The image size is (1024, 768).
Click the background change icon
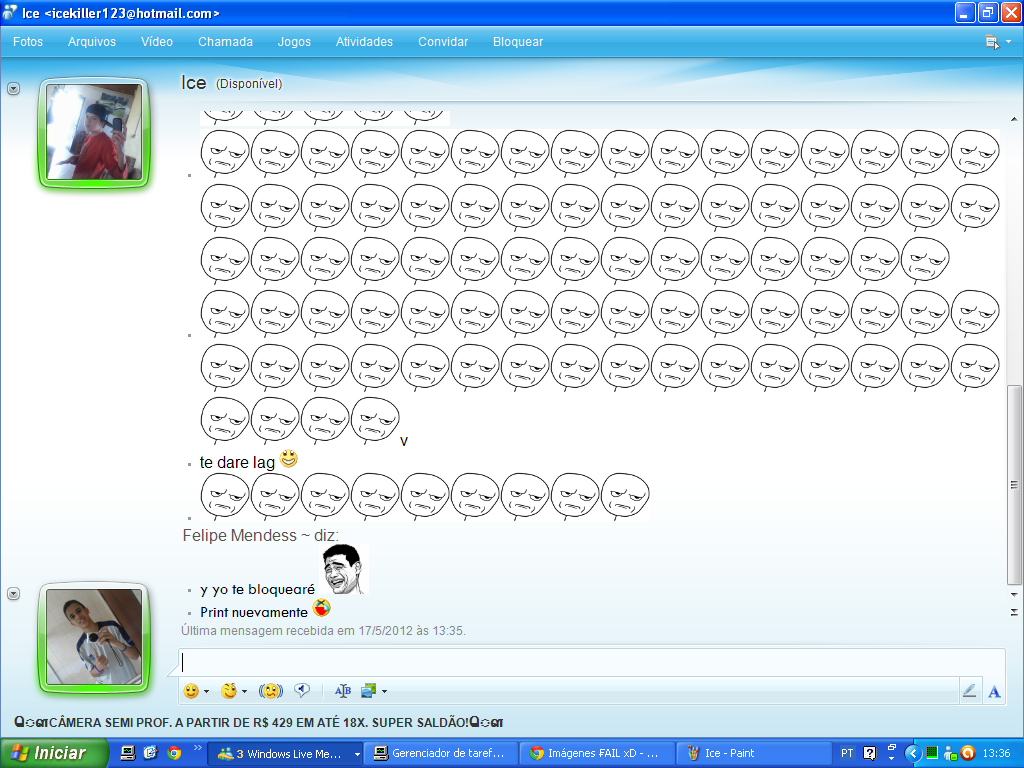[x=368, y=691]
